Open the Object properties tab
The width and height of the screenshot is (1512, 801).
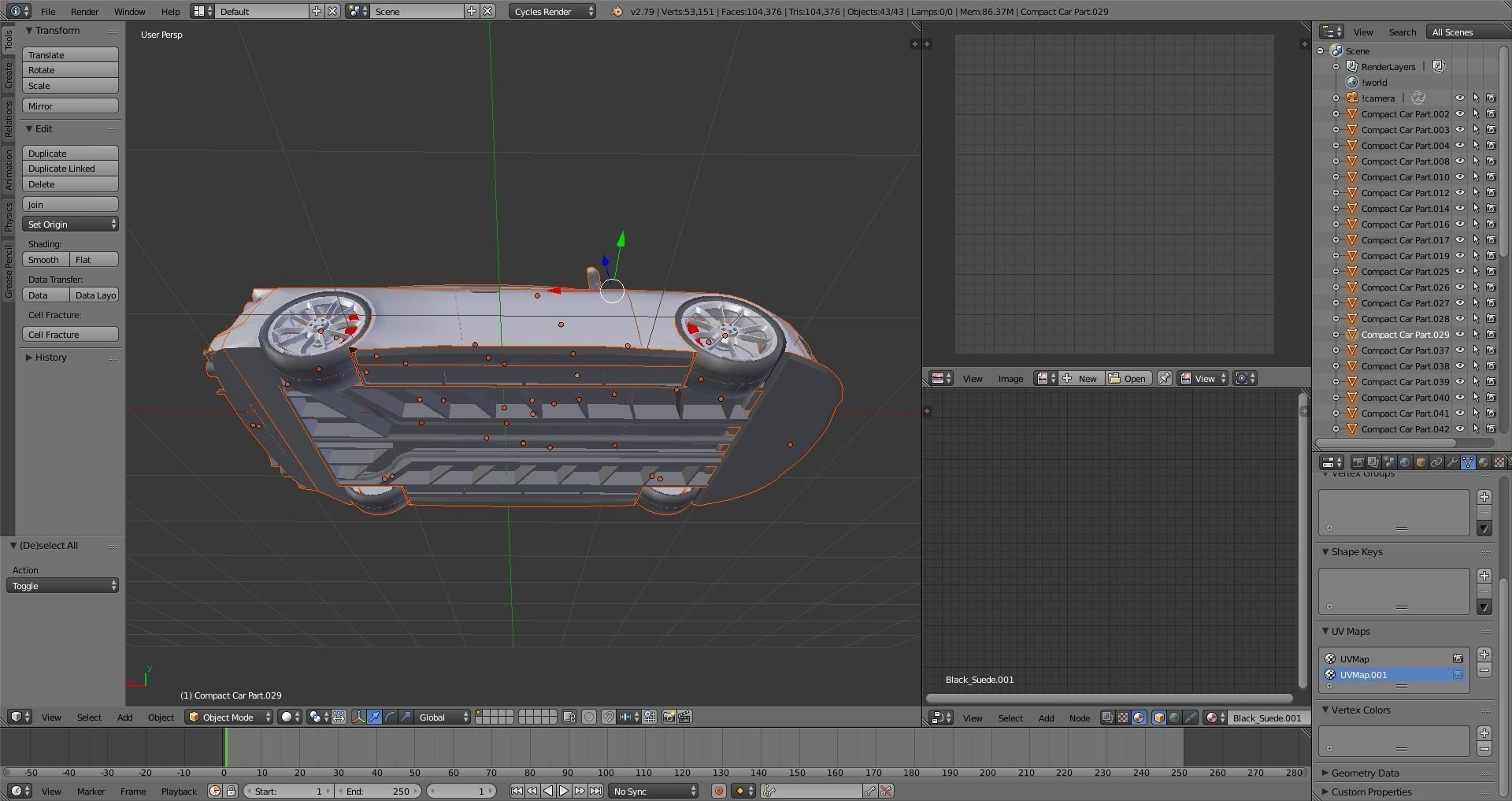[x=1421, y=462]
